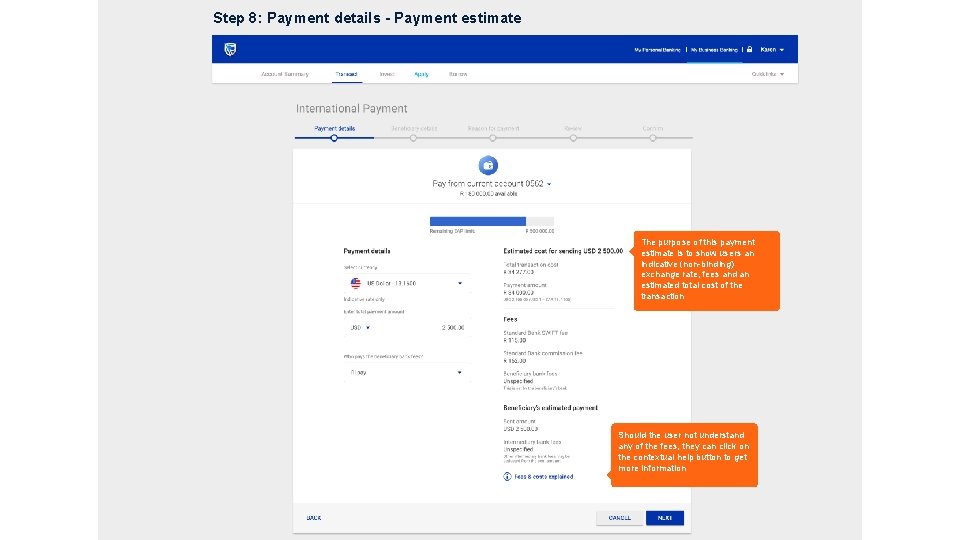Click the blue NEXT button
The height and width of the screenshot is (540, 960).
(x=665, y=518)
